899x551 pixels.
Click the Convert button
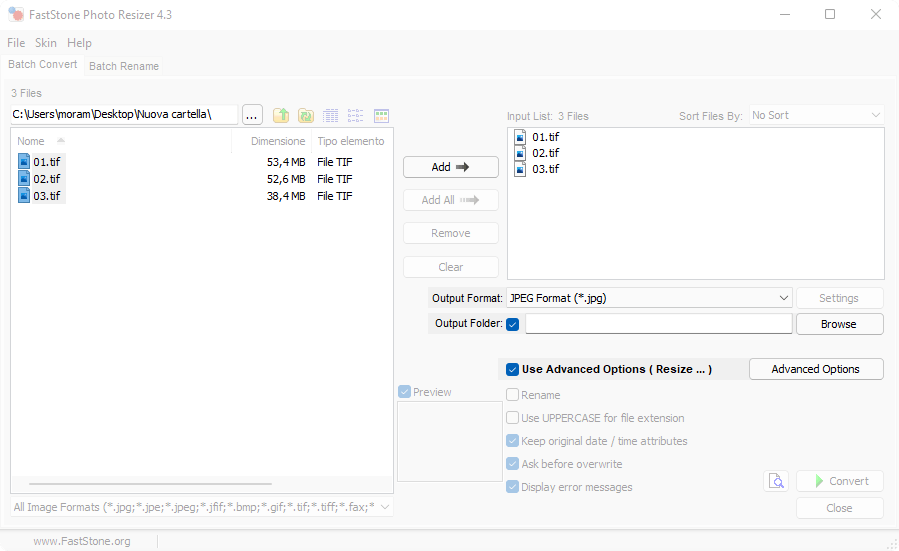tap(840, 481)
